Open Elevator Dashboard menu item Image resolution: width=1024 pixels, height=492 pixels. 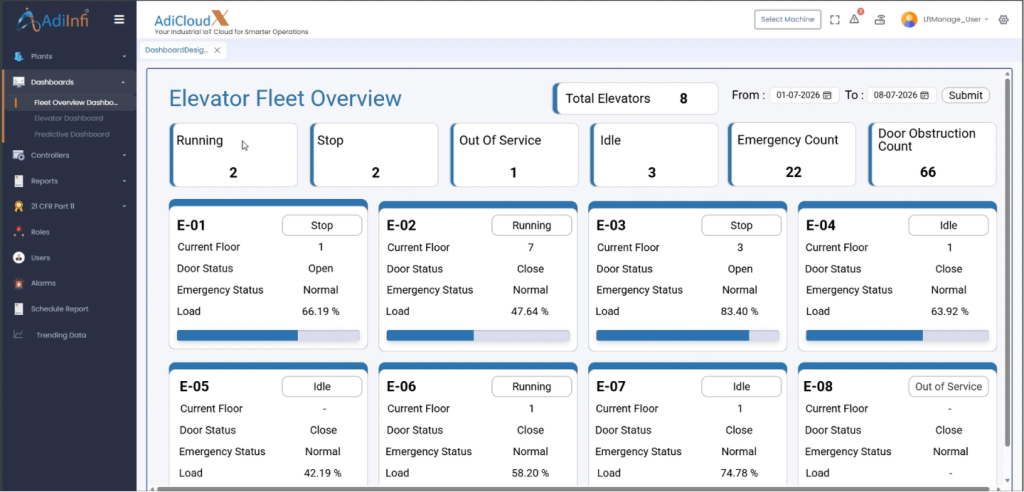(69, 118)
